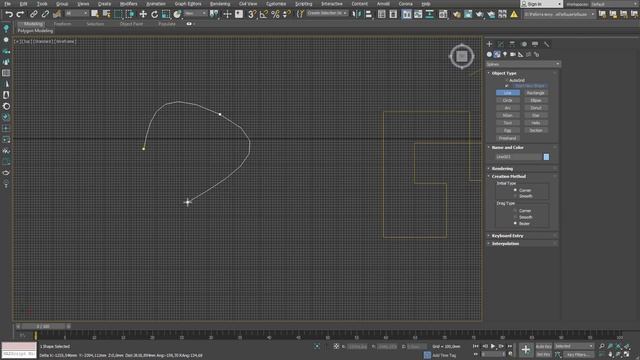Toggle the AutoGrid checkbox
This screenshot has width=640, height=360.
[507, 80]
